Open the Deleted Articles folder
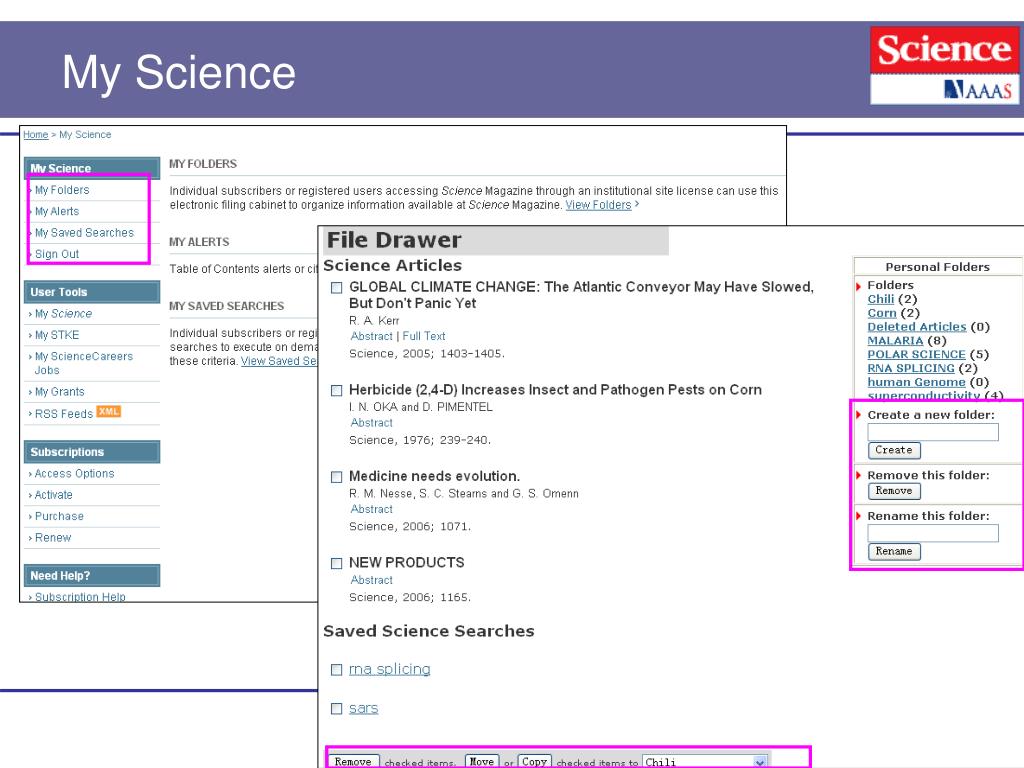The width and height of the screenshot is (1024, 768). coord(916,327)
